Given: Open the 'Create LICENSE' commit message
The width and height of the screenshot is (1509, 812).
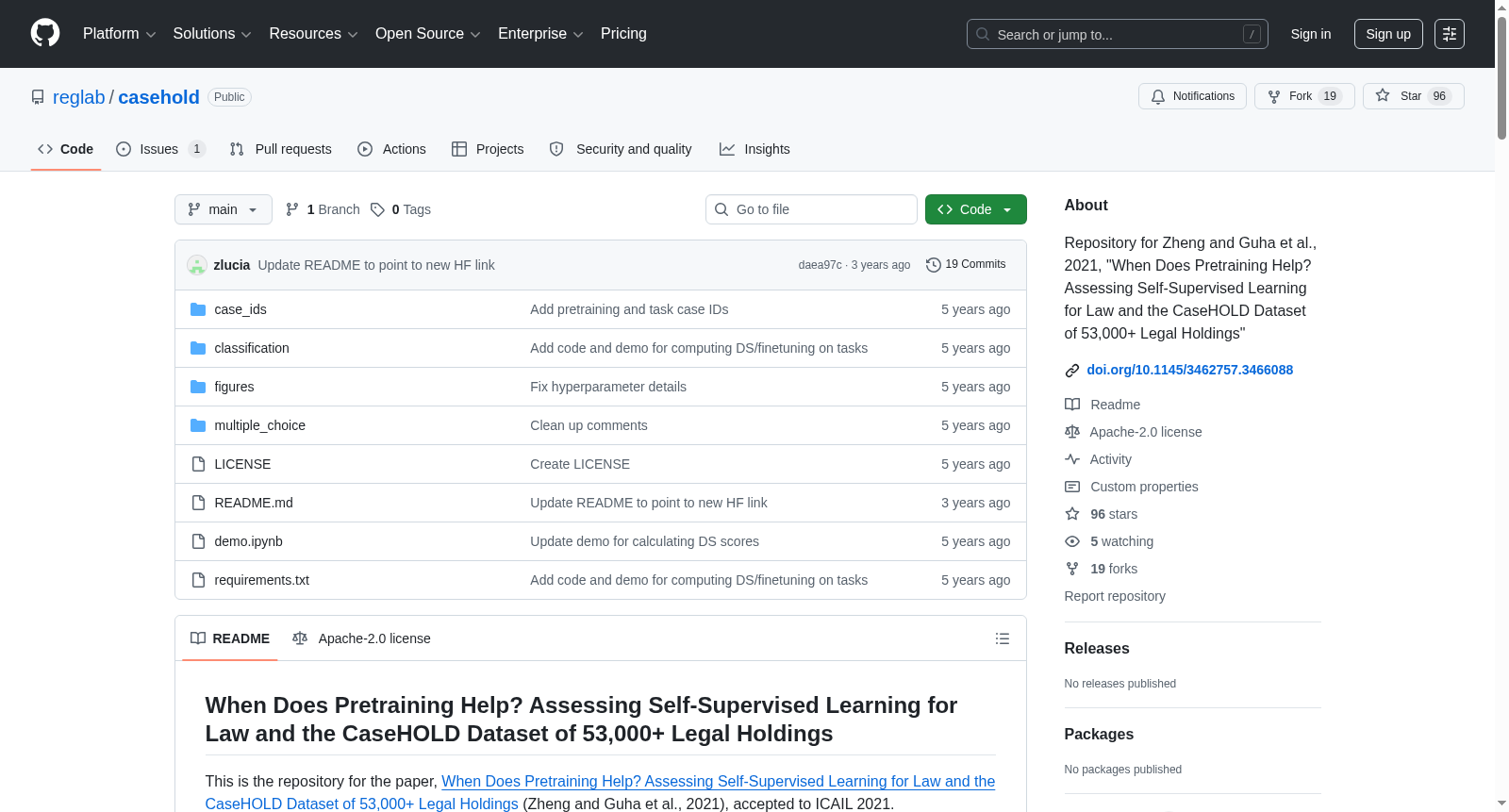Looking at the screenshot, I should (x=580, y=464).
